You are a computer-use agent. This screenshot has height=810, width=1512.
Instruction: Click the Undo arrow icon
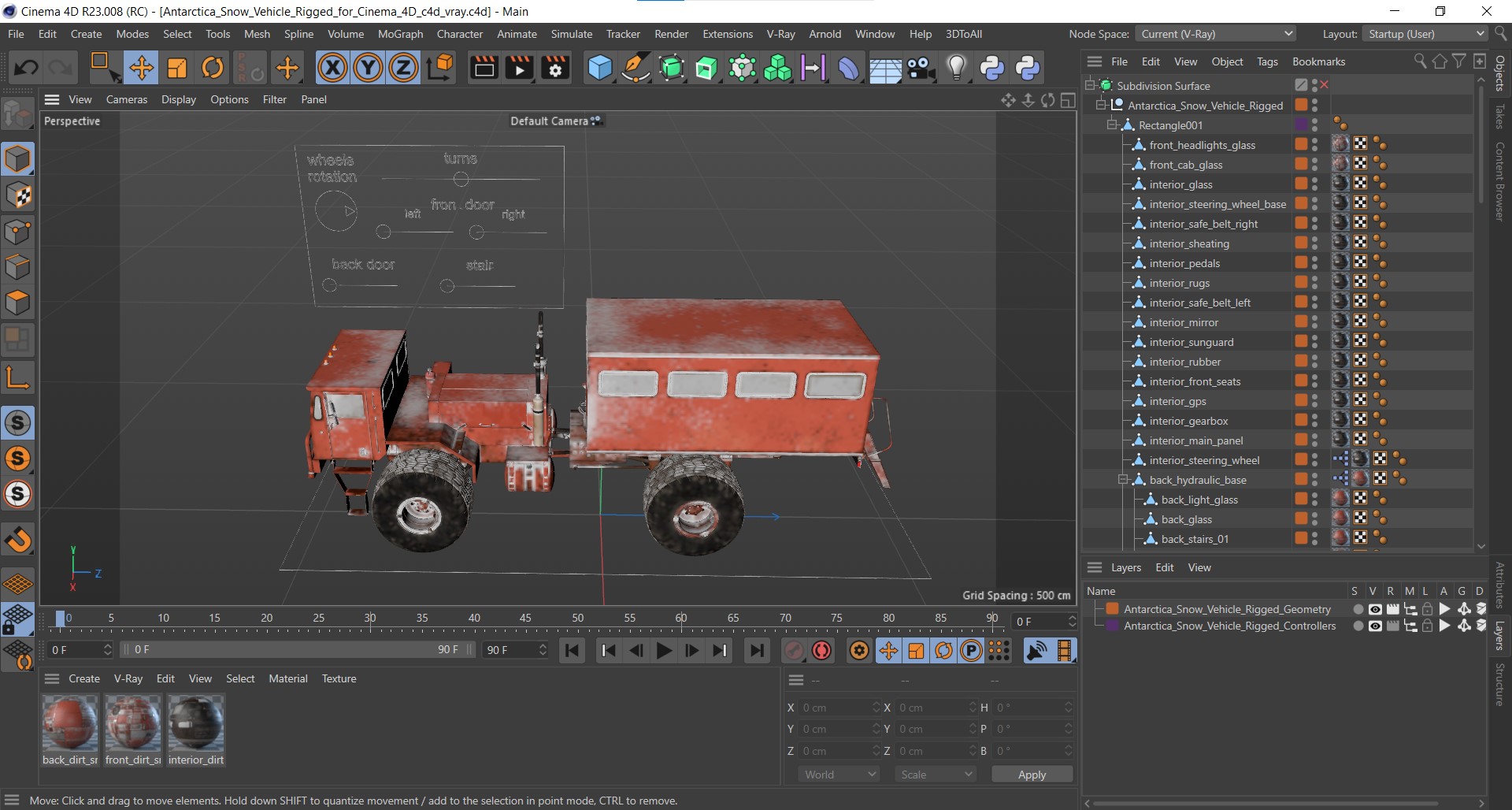26,68
